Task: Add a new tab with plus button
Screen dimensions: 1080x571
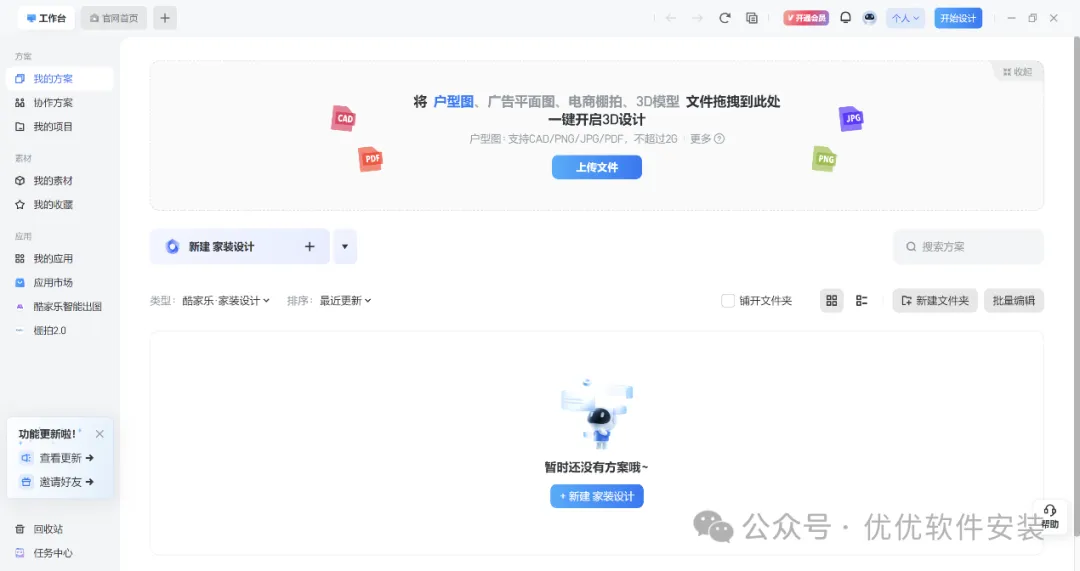Action: point(165,18)
